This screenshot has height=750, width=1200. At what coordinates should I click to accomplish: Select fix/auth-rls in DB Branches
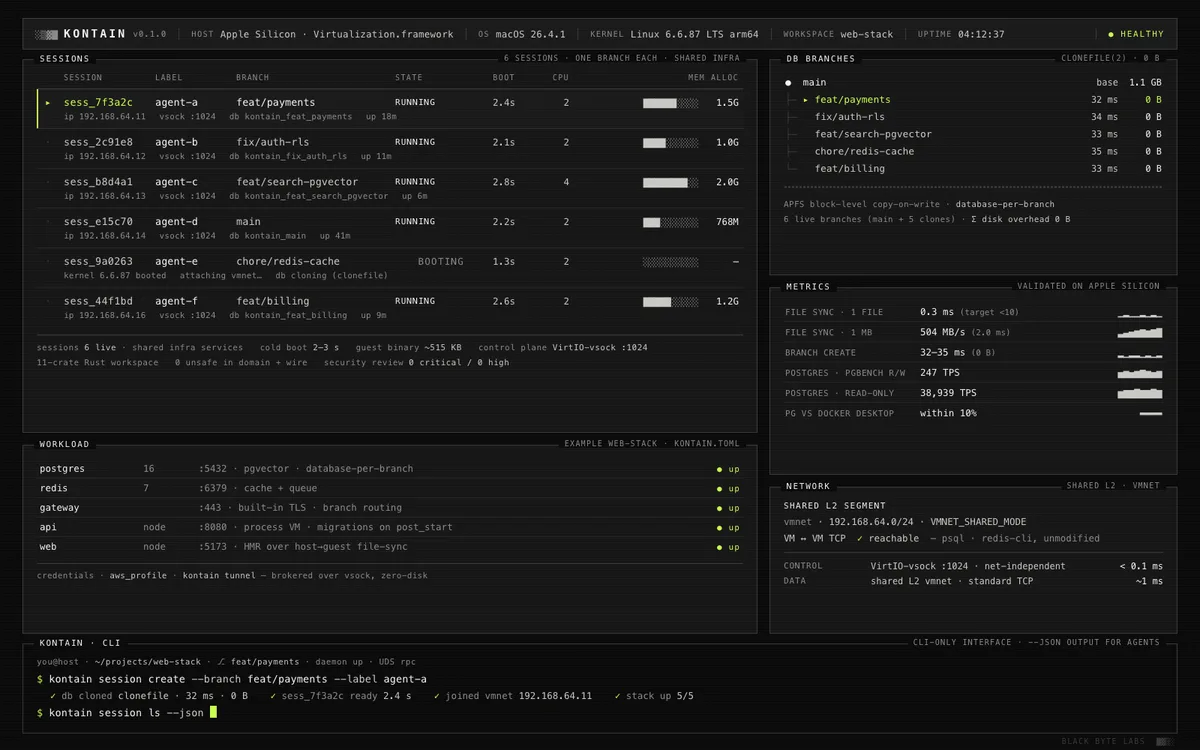coord(850,117)
